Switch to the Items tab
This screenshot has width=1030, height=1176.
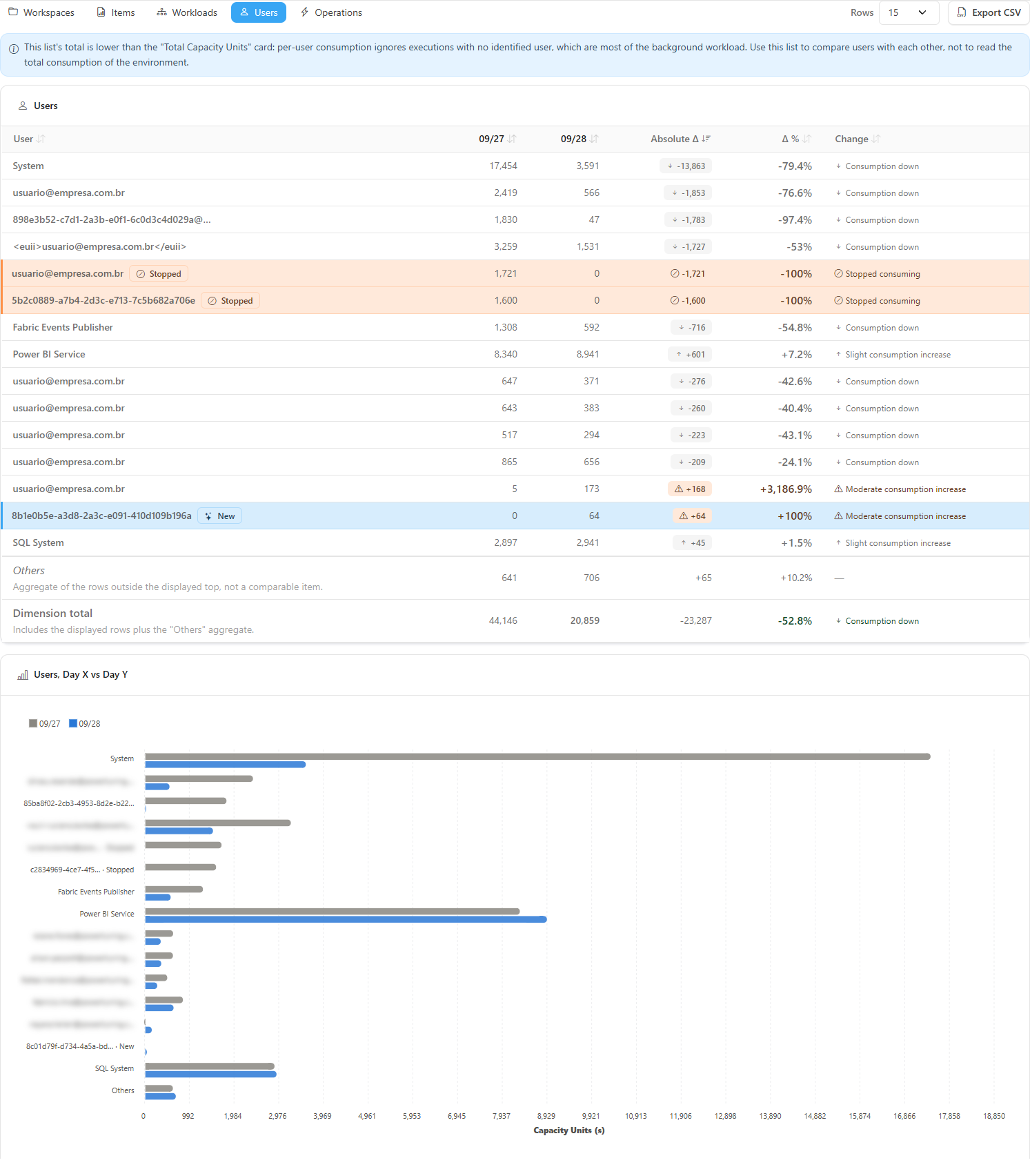pos(116,12)
